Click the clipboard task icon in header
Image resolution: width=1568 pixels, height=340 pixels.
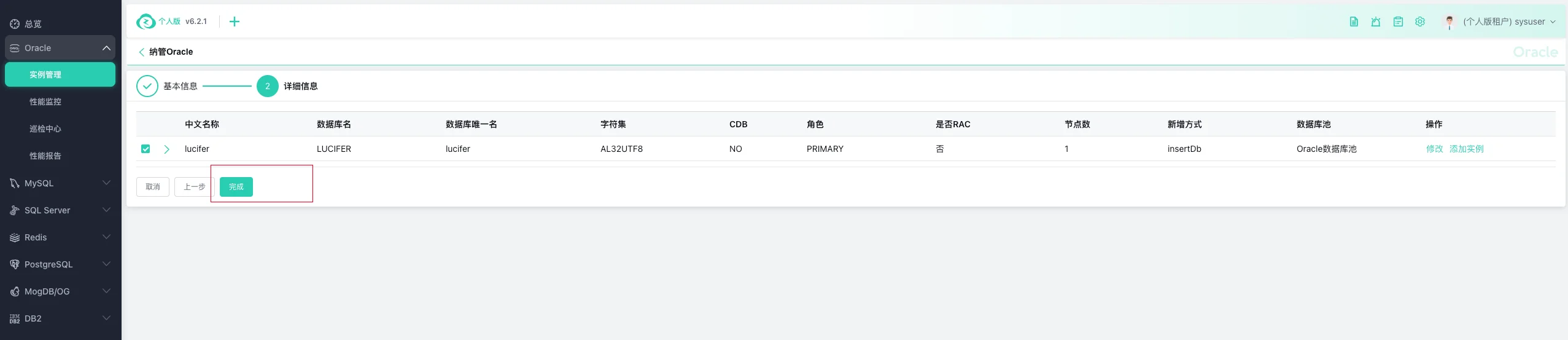tap(1398, 22)
